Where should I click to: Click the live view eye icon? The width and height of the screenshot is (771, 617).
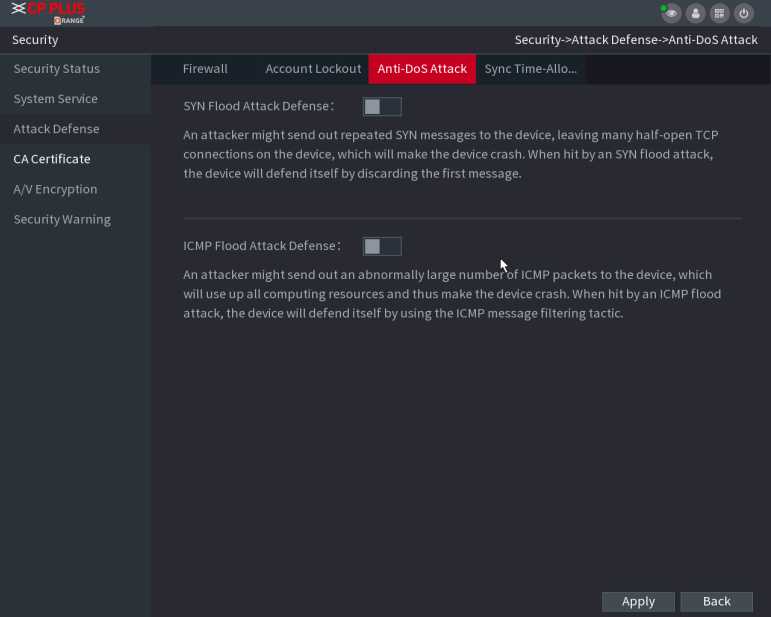point(671,13)
